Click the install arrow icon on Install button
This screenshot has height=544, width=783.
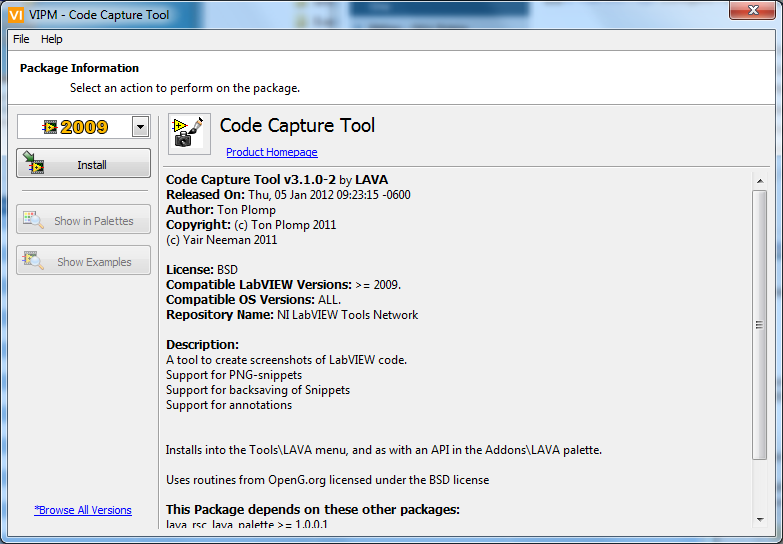[x=33, y=163]
